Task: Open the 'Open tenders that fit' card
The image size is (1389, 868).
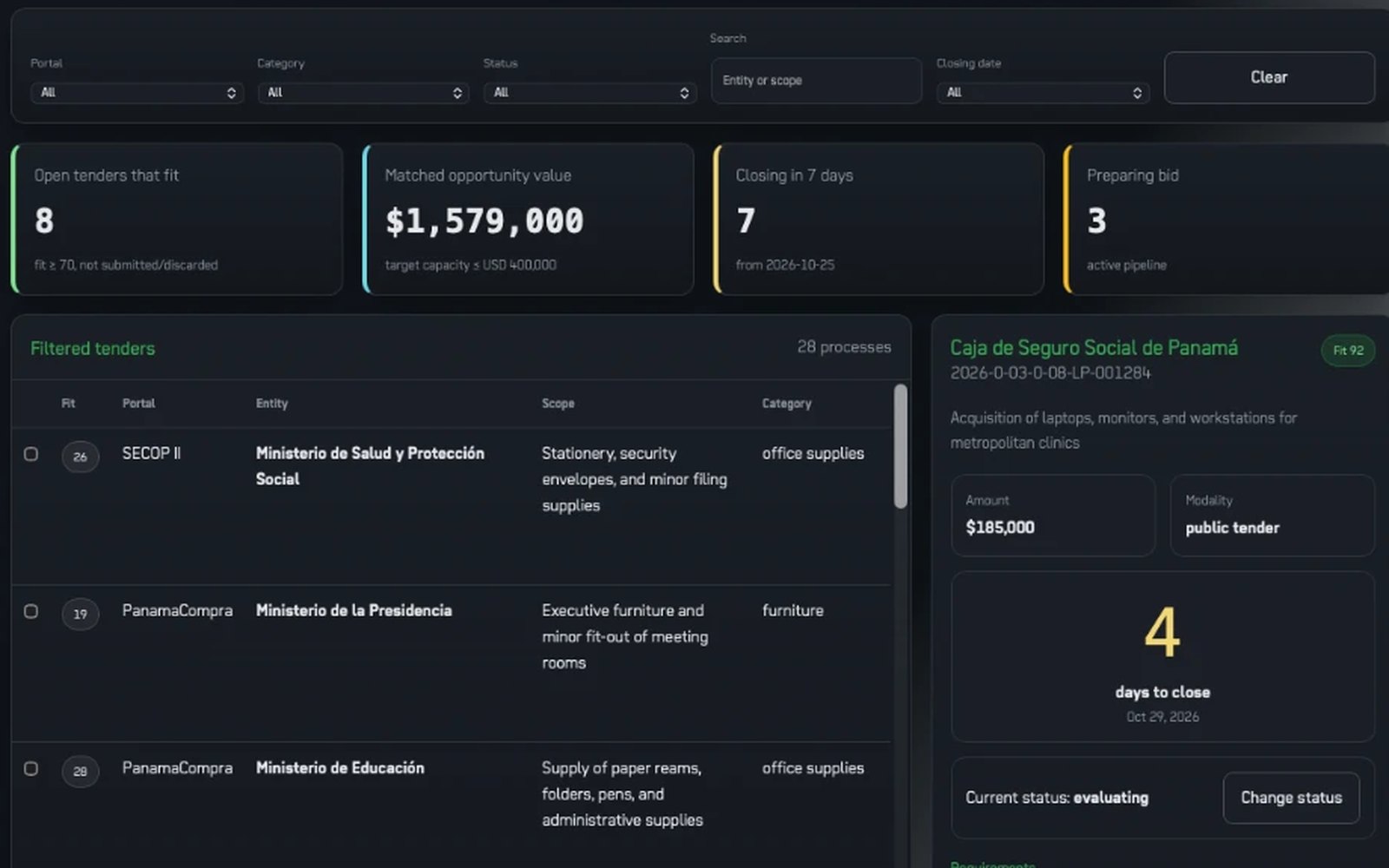Action: (x=177, y=220)
